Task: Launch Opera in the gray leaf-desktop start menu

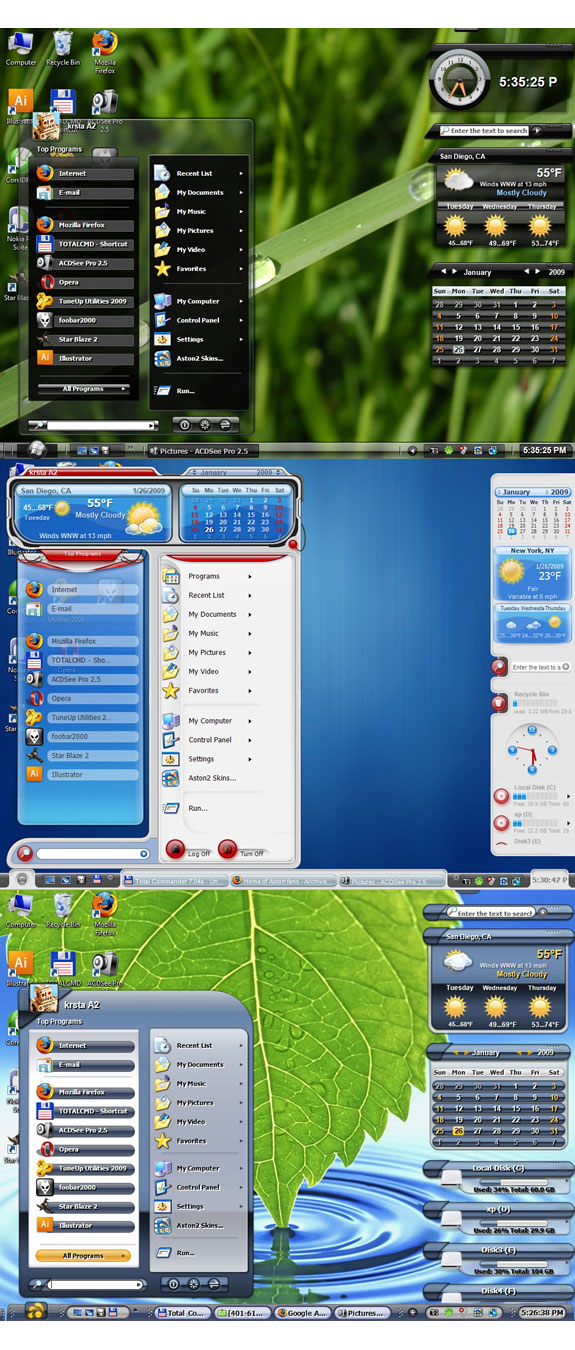Action: tap(85, 1149)
